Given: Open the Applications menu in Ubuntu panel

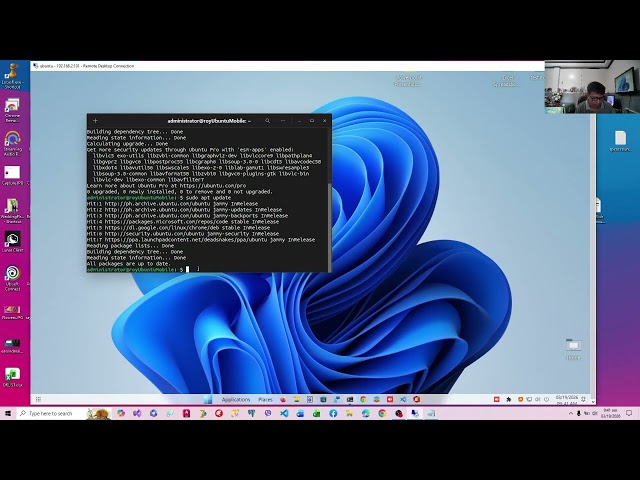Looking at the screenshot, I should 236,400.
